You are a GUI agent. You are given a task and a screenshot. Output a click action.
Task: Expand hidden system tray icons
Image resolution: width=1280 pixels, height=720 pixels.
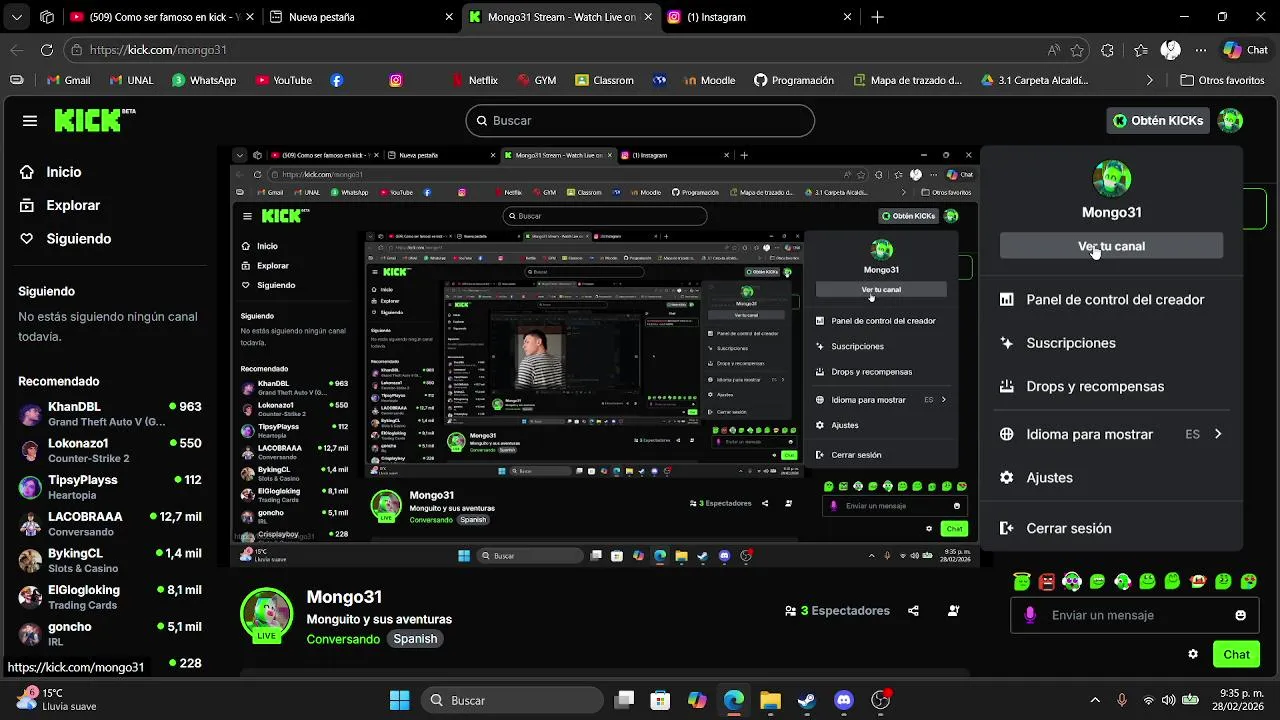[x=1095, y=700]
